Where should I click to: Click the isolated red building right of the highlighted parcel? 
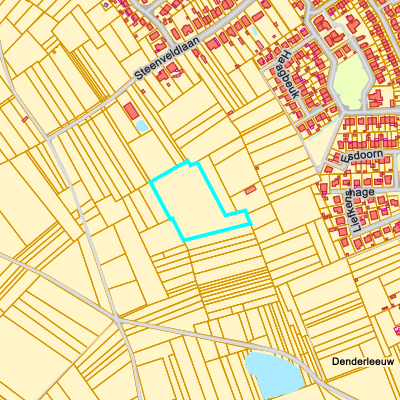(x=250, y=190)
